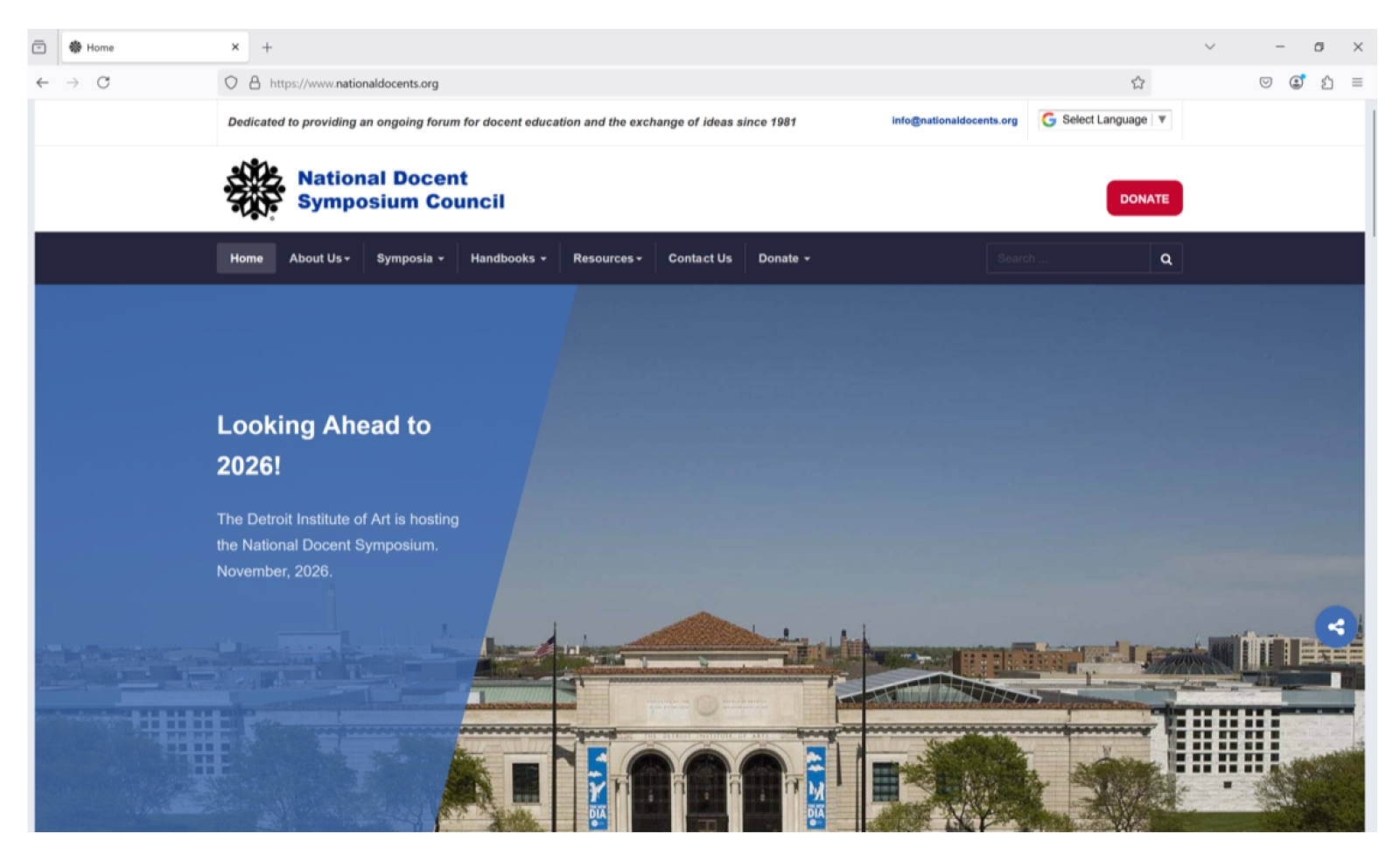The height and width of the screenshot is (861, 1400).
Task: Open Firefox hamburger application menu
Action: click(x=1357, y=82)
